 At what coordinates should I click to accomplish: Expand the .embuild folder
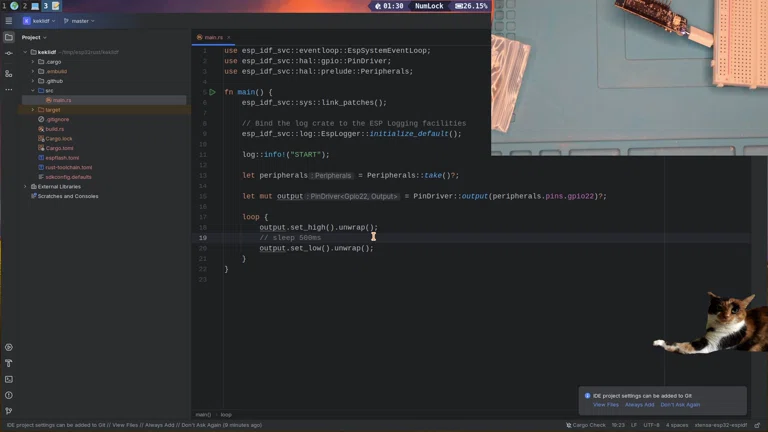pyautogui.click(x=33, y=72)
